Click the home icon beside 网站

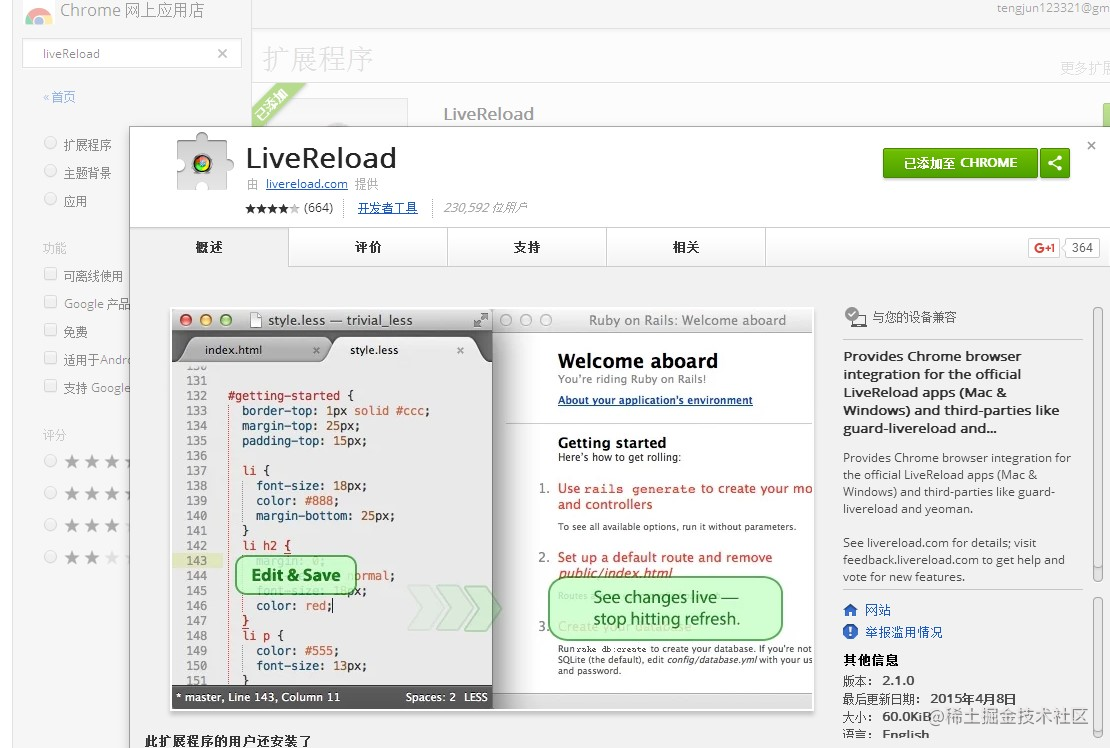click(x=850, y=610)
